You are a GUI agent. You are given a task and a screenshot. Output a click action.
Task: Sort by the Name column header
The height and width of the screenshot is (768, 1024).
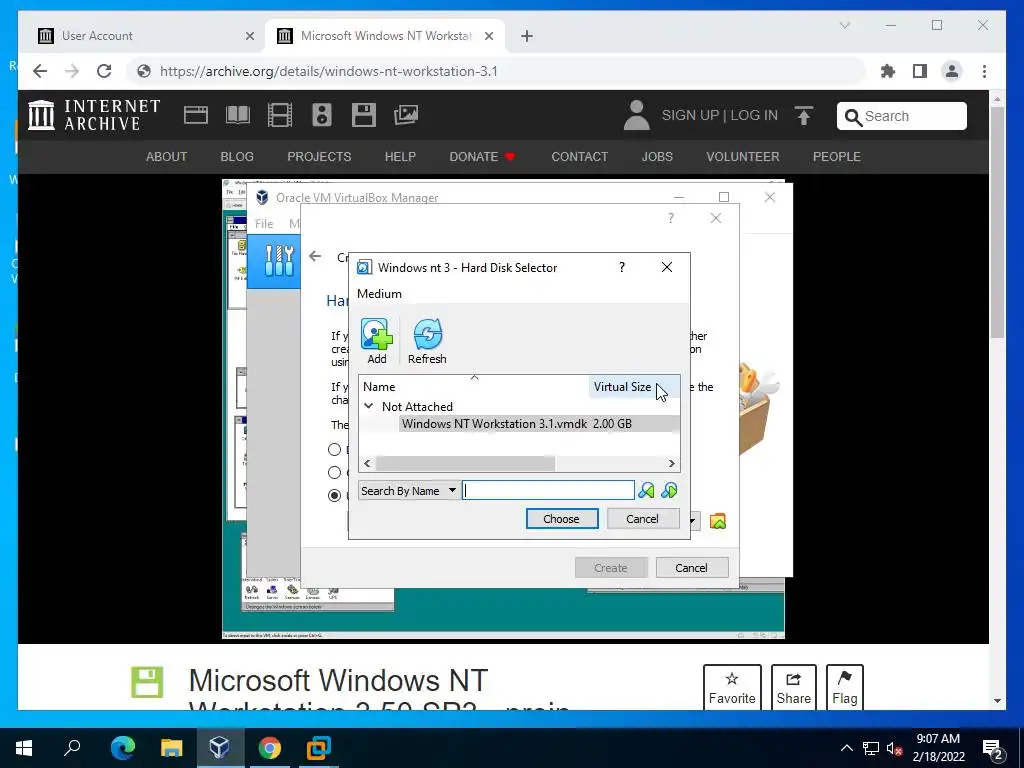pos(473,387)
